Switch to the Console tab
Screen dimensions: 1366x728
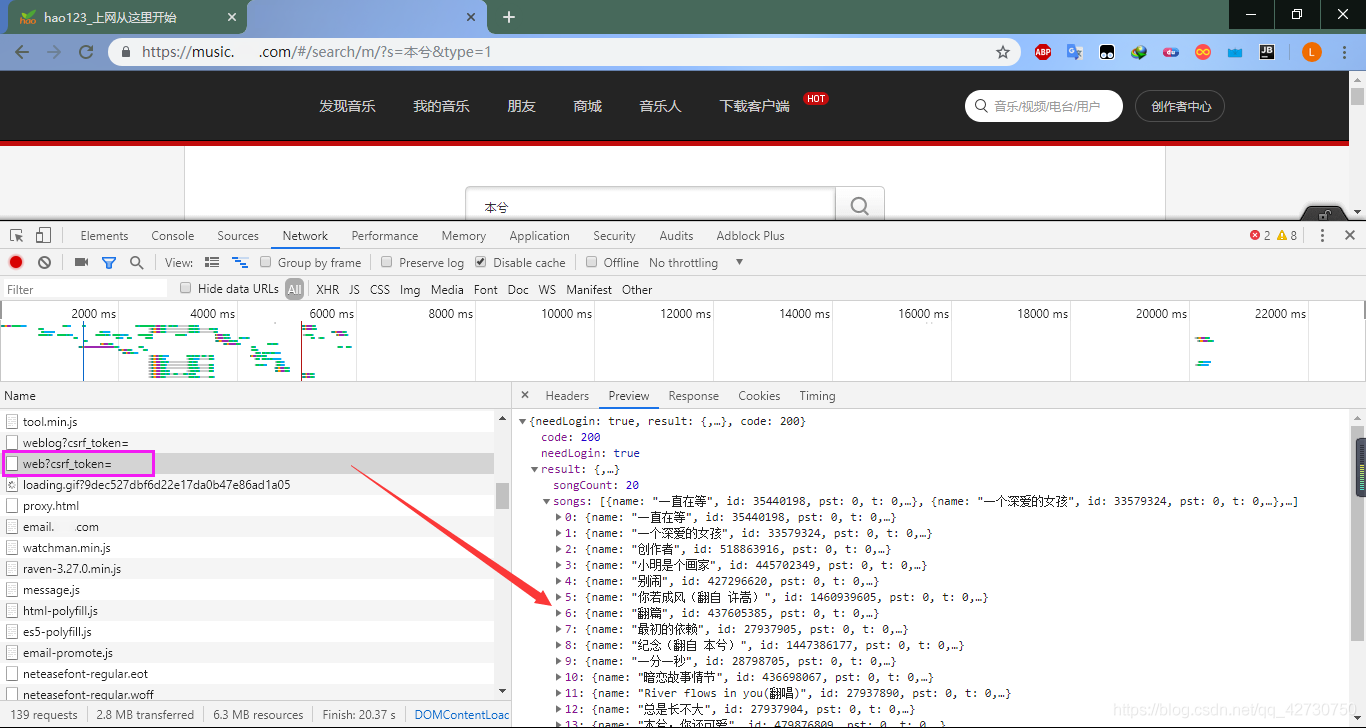click(173, 236)
